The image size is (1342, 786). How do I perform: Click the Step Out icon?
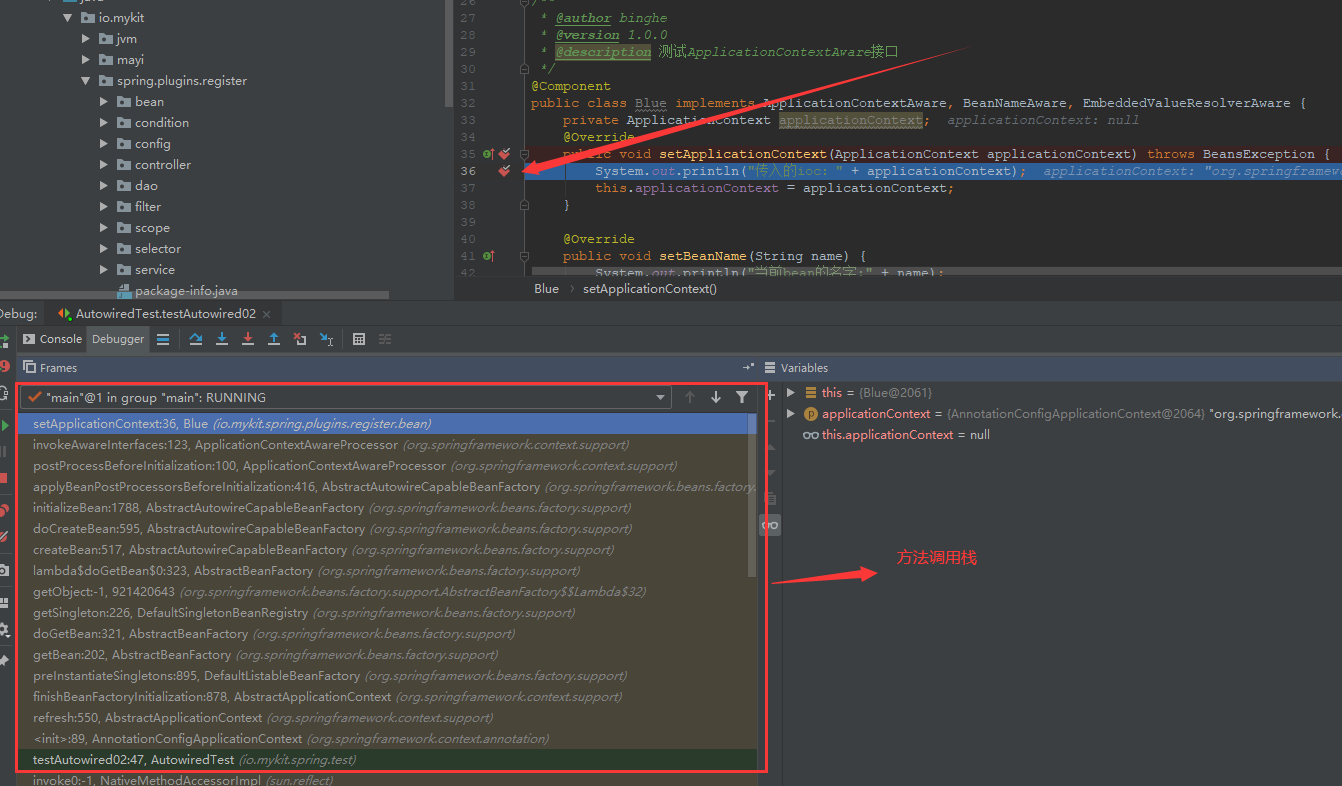point(274,339)
